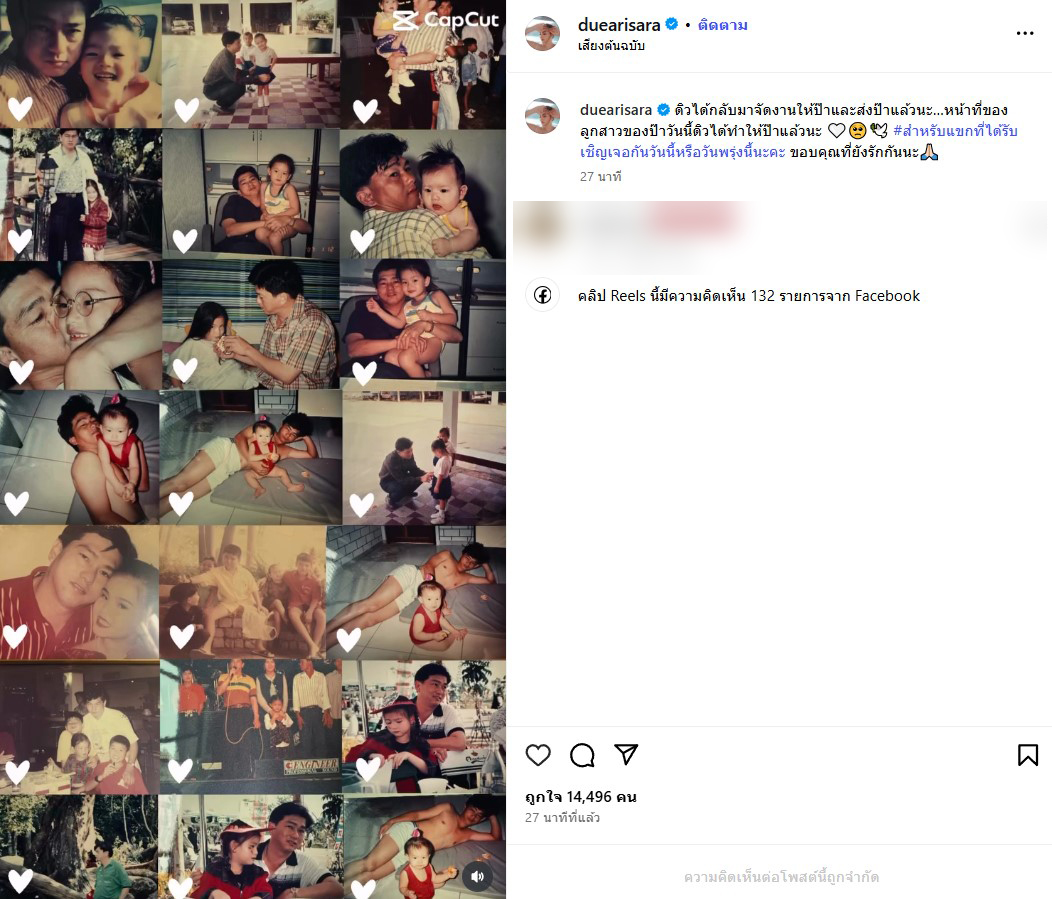Follow the account via ติดตาม link
1052x899 pixels.
[x=723, y=25]
